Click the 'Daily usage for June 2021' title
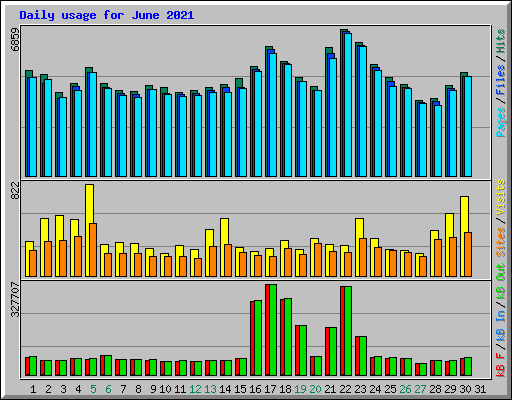 point(107,15)
